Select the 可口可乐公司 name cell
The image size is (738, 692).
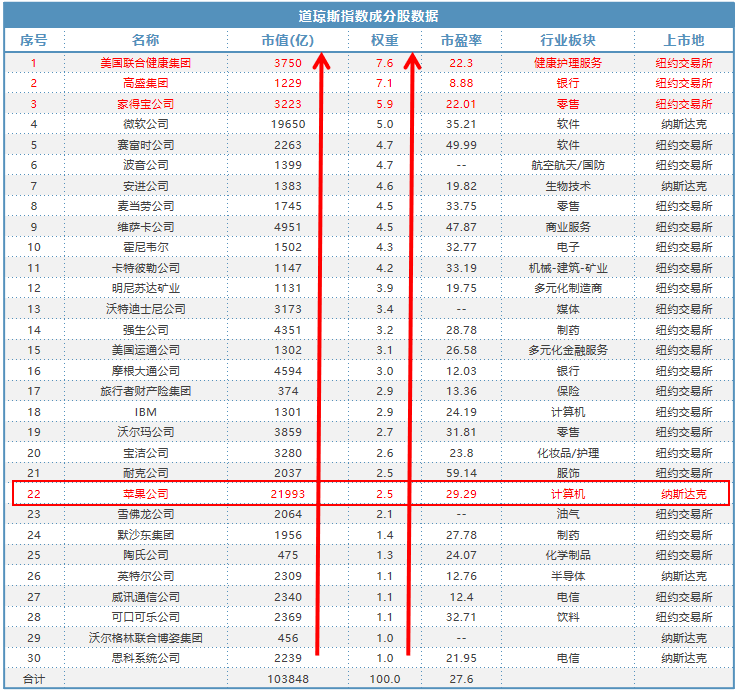(x=145, y=617)
